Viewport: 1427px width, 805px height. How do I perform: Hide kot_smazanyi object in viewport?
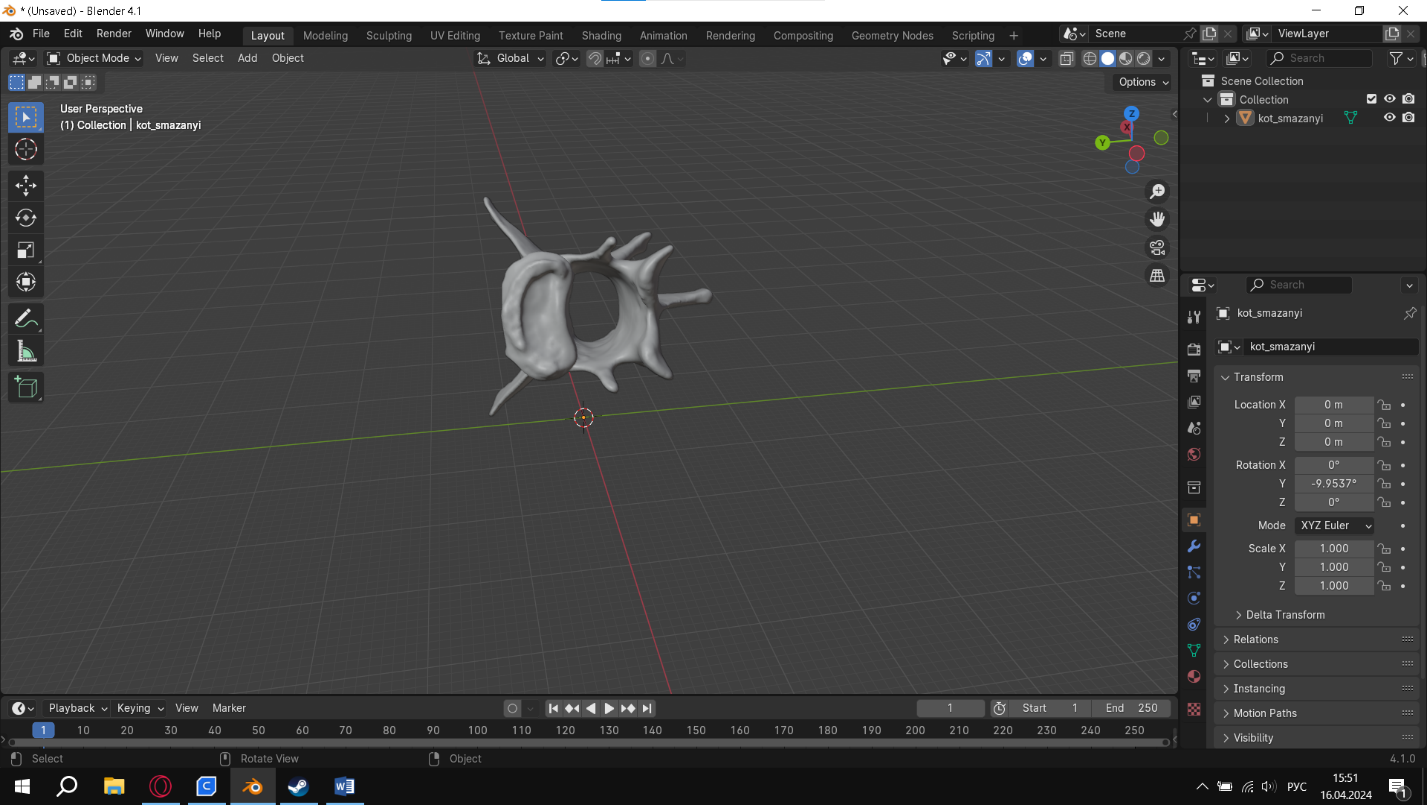pos(1389,118)
